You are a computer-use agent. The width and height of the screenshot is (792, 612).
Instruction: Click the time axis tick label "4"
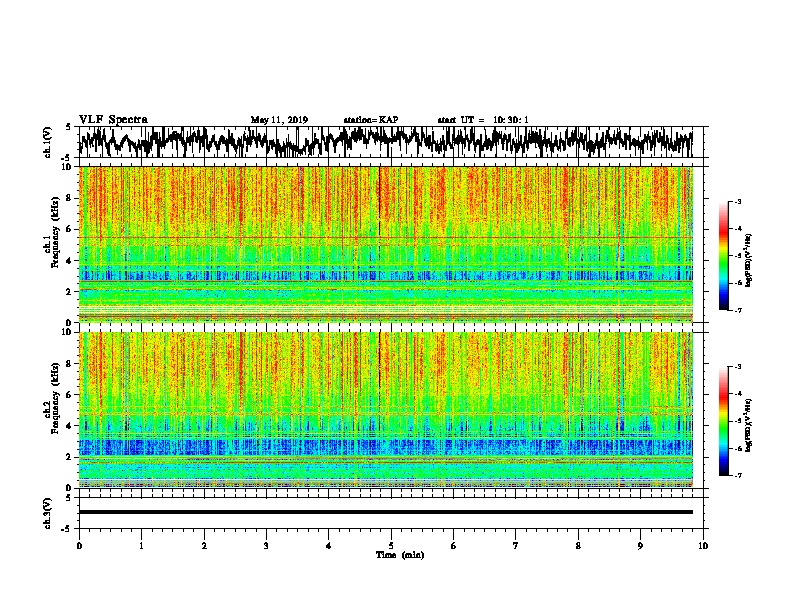[x=329, y=546]
